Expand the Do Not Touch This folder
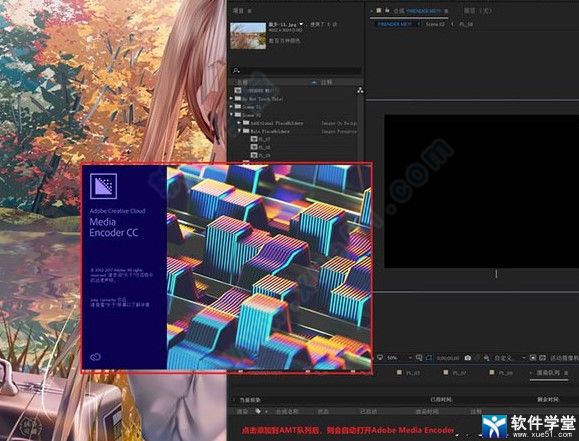 232,99
